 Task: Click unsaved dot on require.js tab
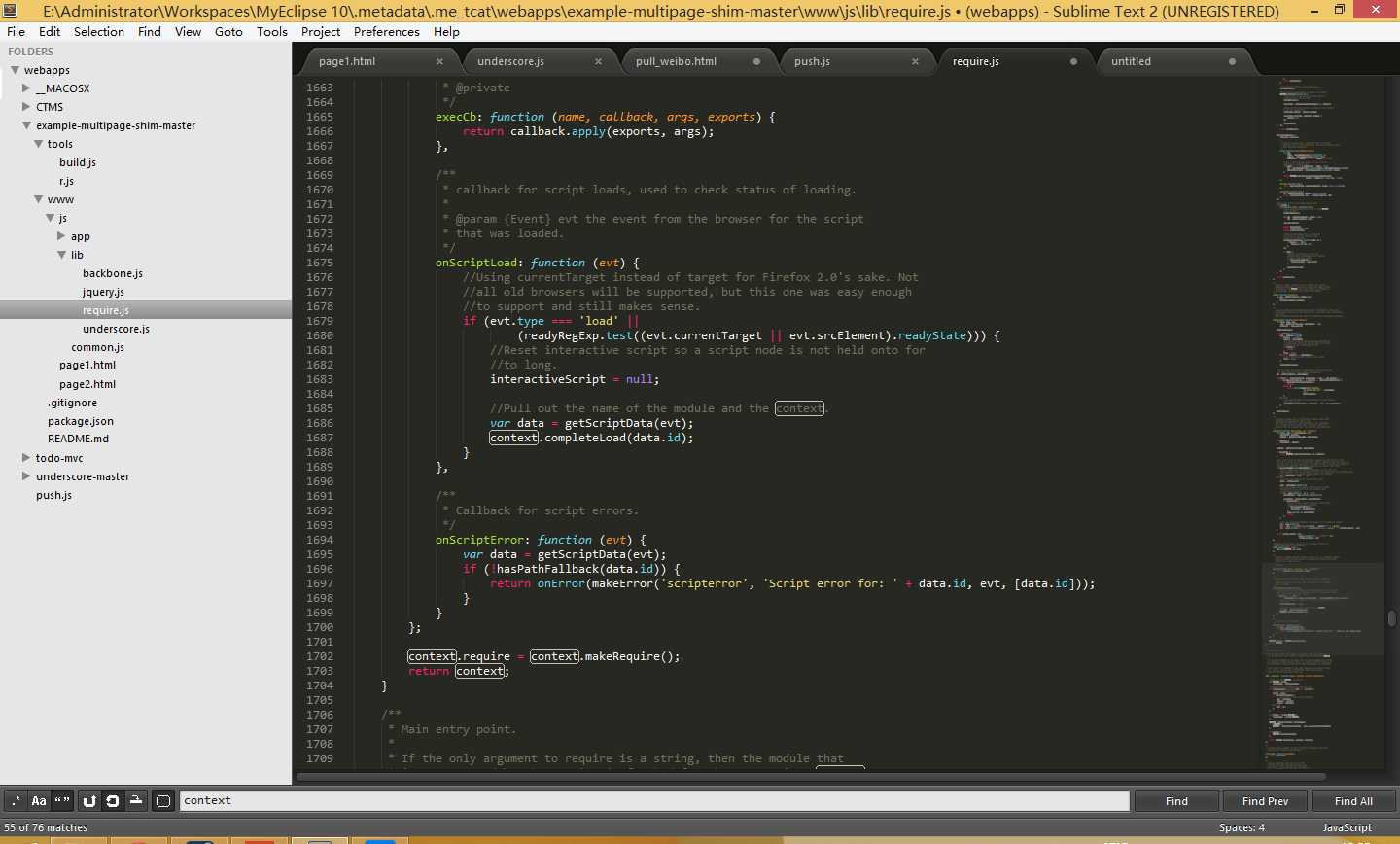point(1073,61)
